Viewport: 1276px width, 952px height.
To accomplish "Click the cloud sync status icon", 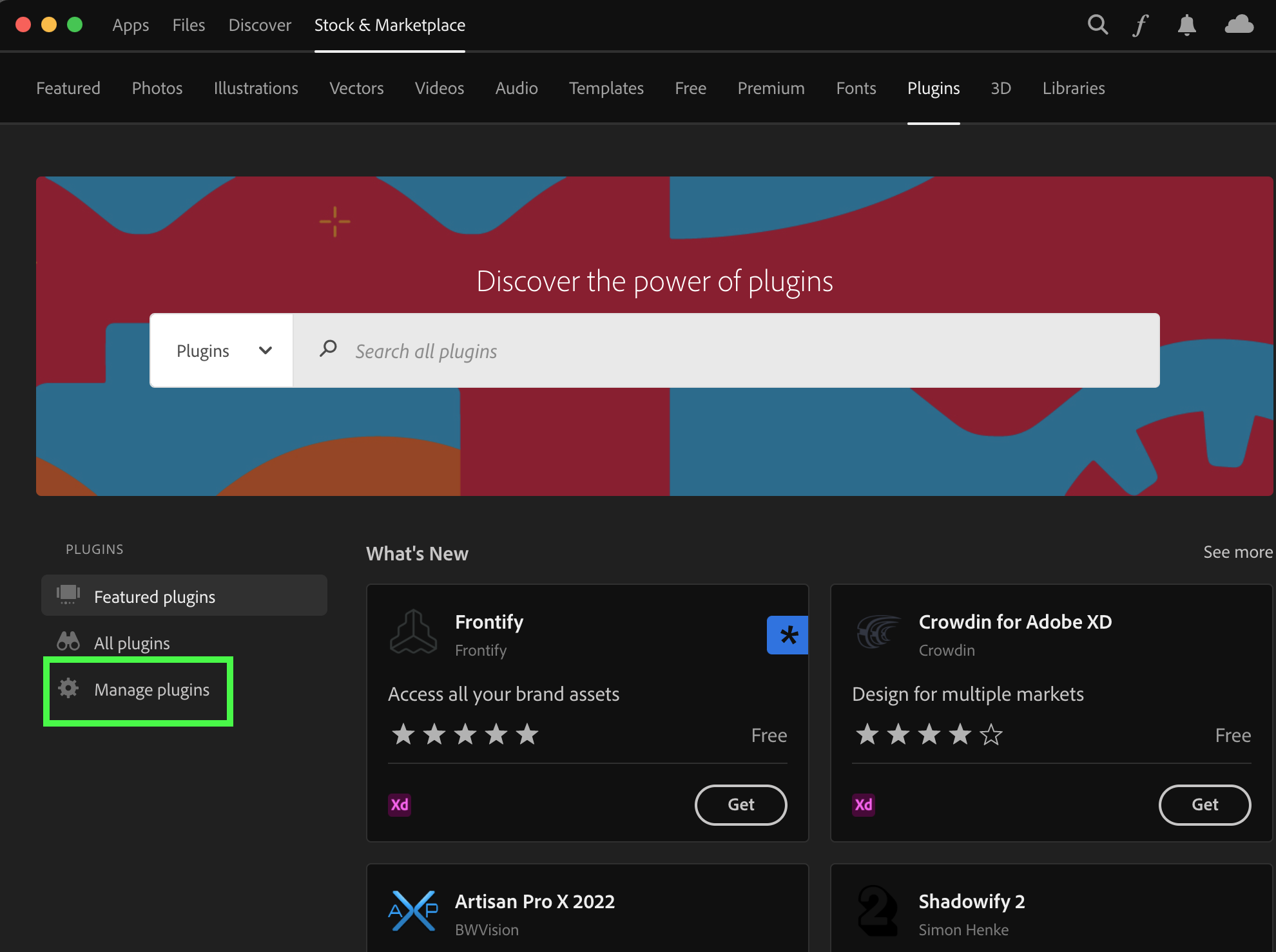I will [1239, 25].
